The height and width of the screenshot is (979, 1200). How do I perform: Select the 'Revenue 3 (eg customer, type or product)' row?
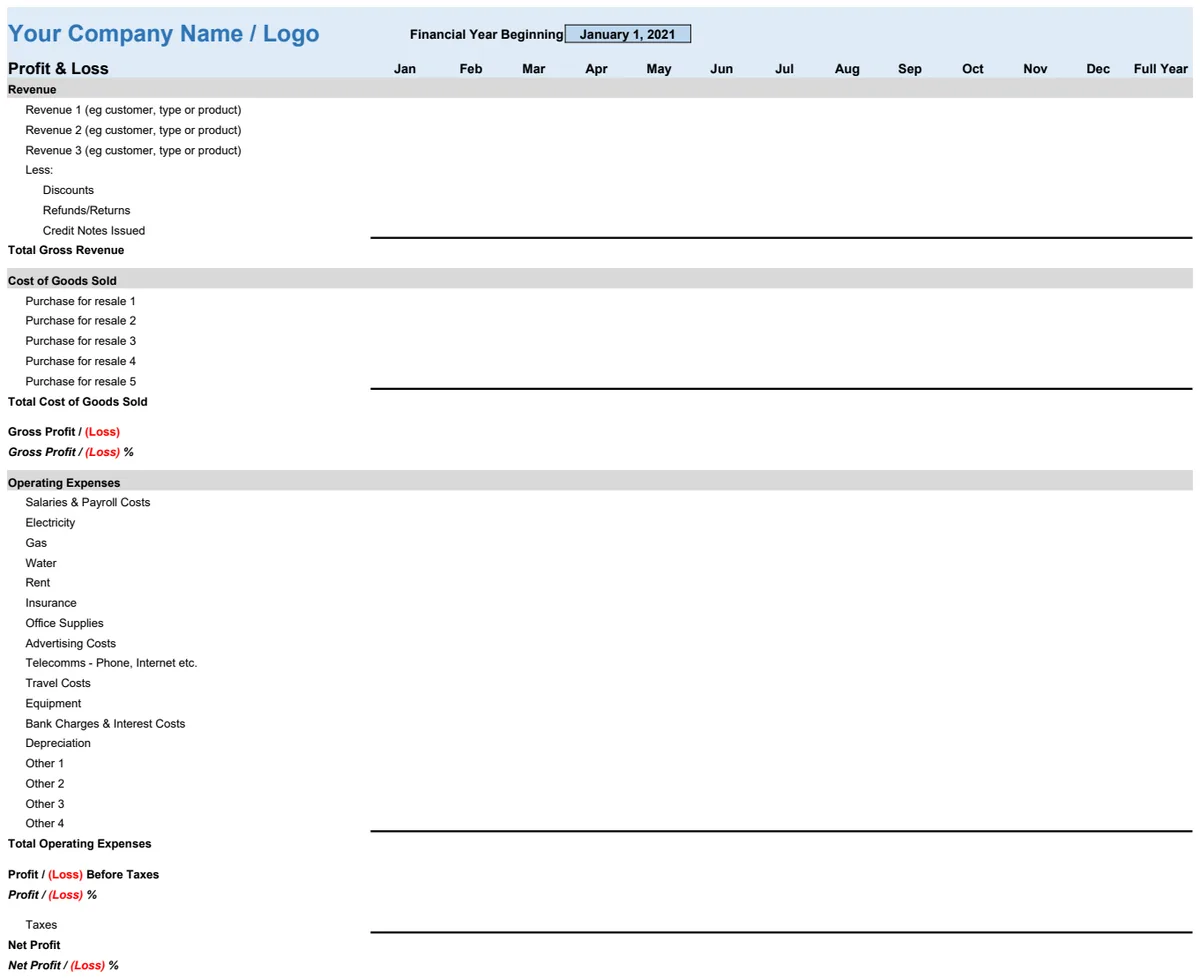click(133, 150)
